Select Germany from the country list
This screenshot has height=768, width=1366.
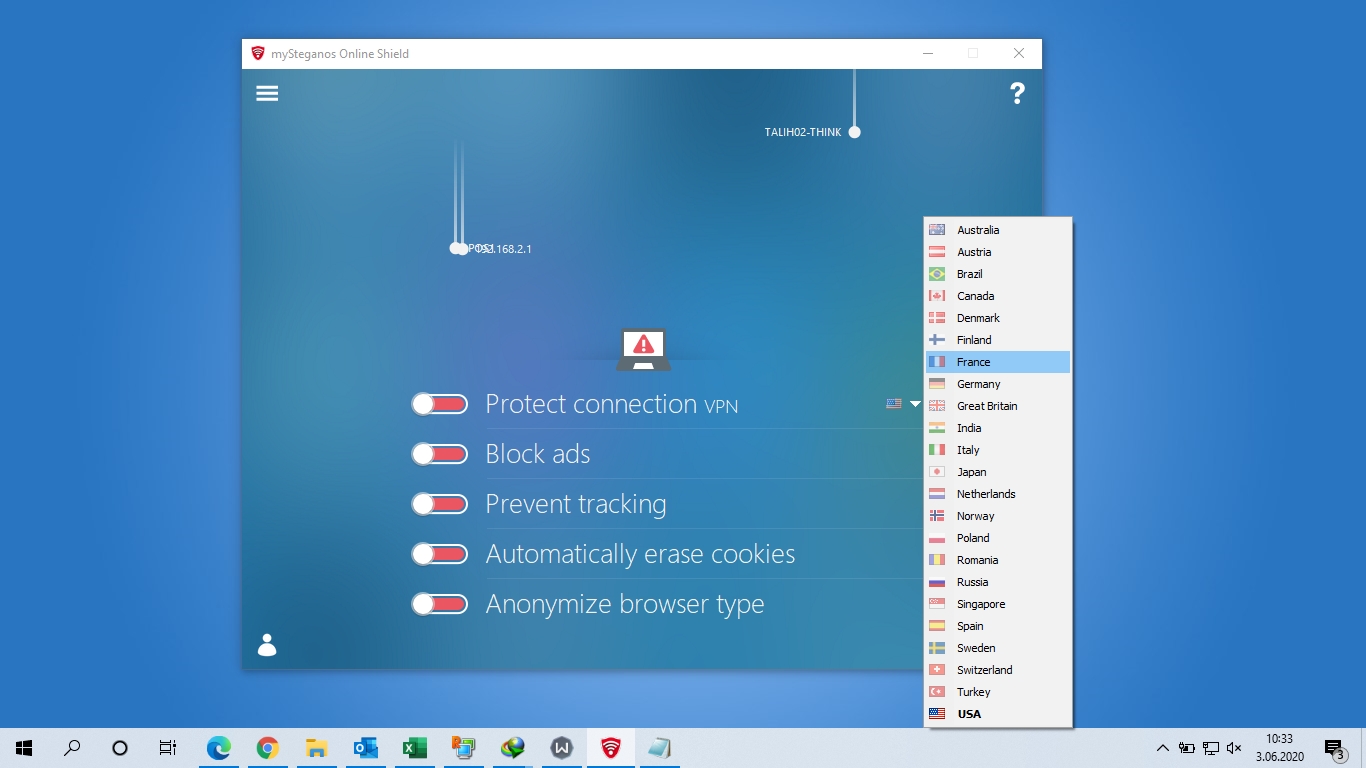[x=998, y=384]
